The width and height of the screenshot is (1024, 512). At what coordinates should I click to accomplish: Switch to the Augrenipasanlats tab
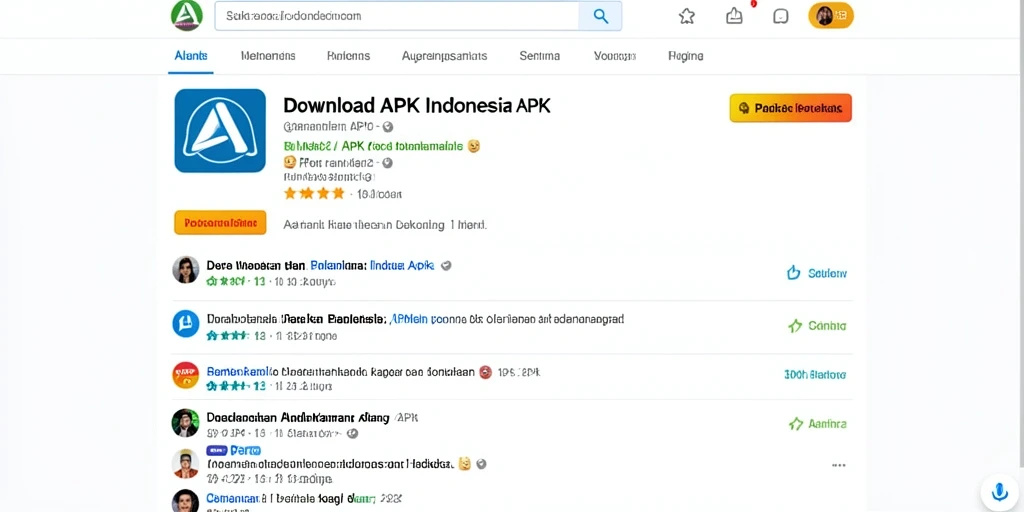pos(444,56)
